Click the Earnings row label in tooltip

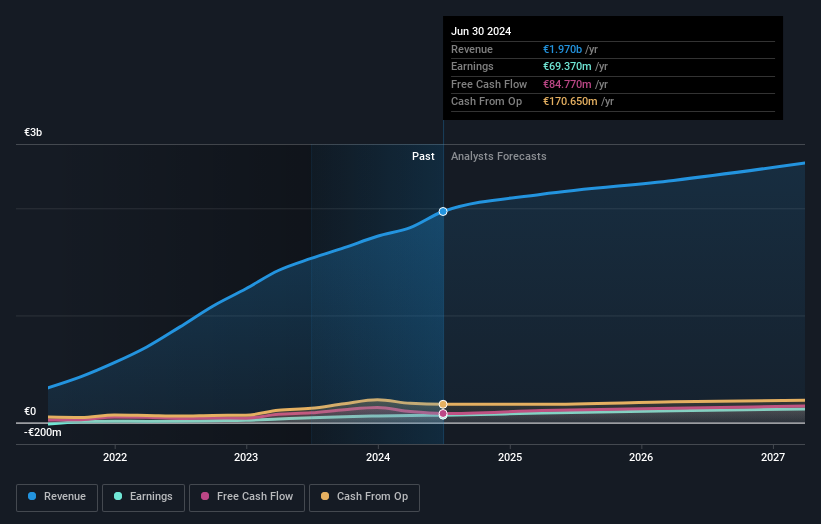(472, 66)
